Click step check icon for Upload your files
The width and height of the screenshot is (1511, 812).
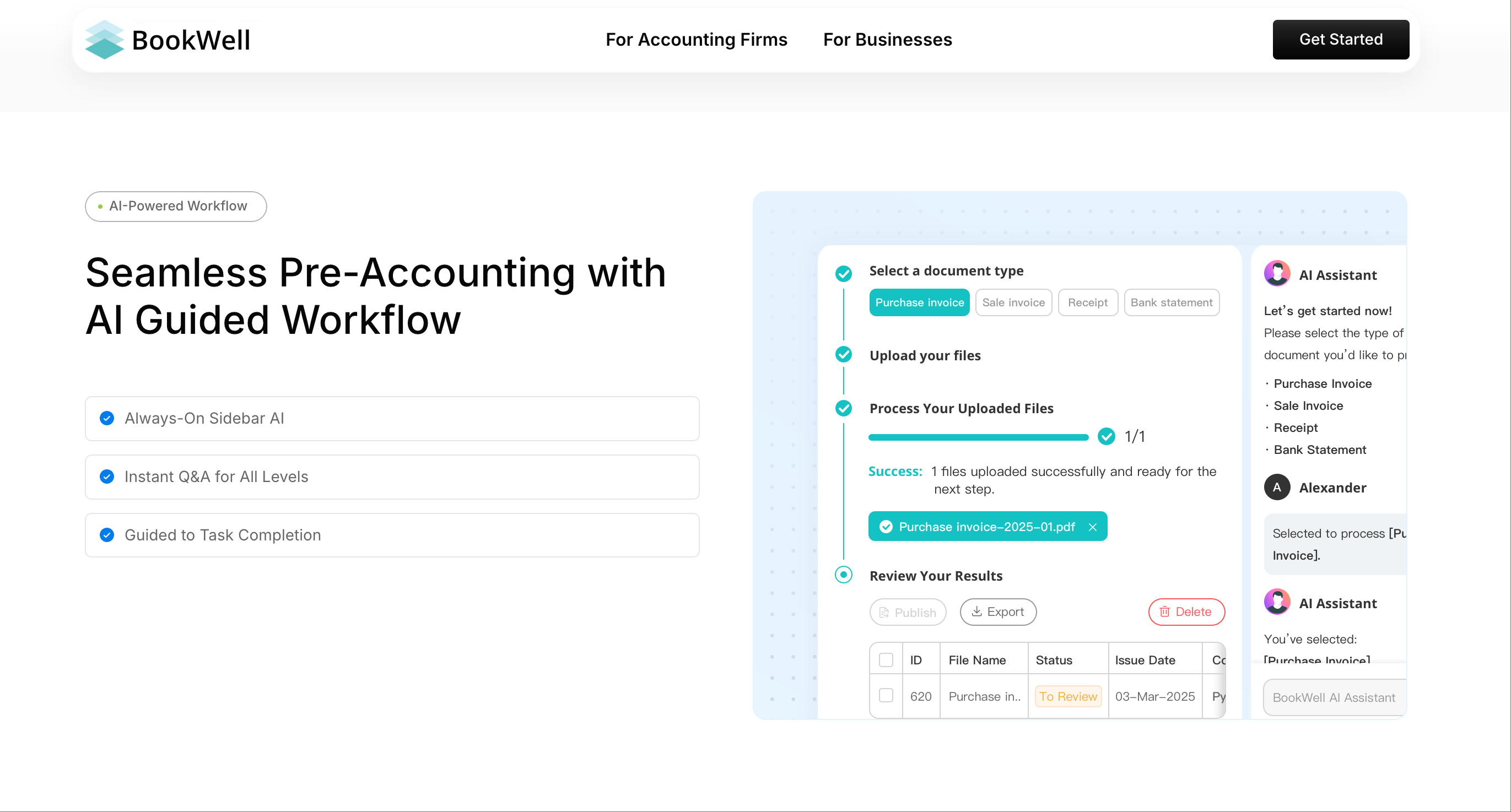tap(844, 354)
